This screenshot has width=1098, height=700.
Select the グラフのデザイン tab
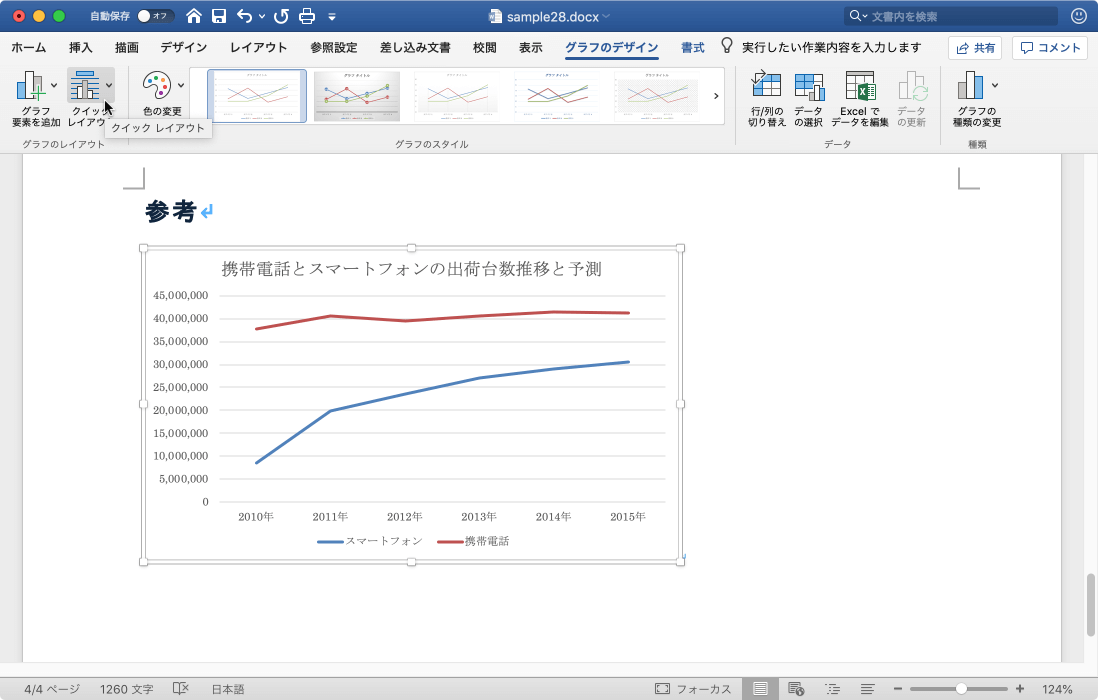[x=611, y=48]
